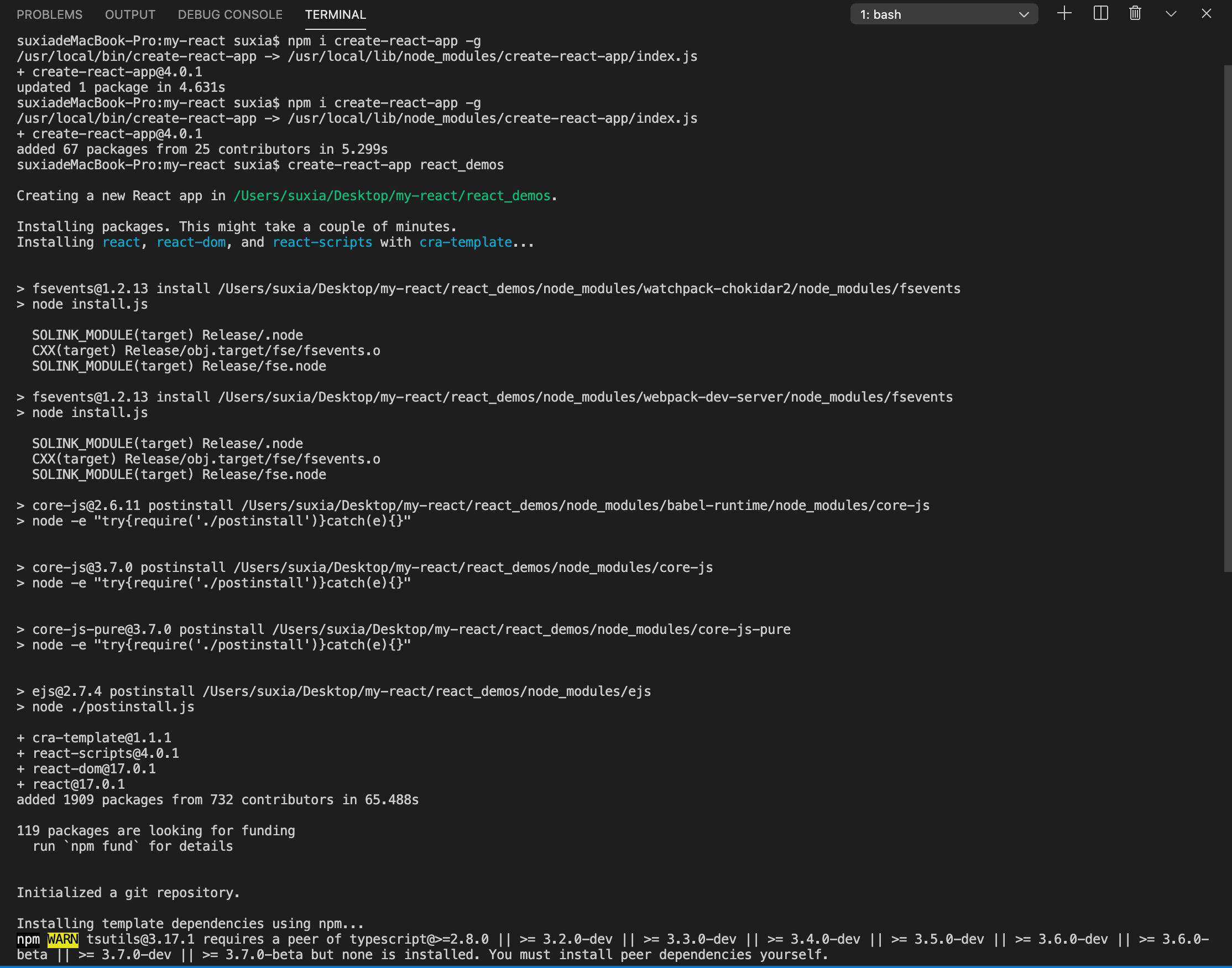The image size is (1232, 968).
Task: Click 'added 1909 packages from 732 contributors' line
Action: [x=217, y=800]
